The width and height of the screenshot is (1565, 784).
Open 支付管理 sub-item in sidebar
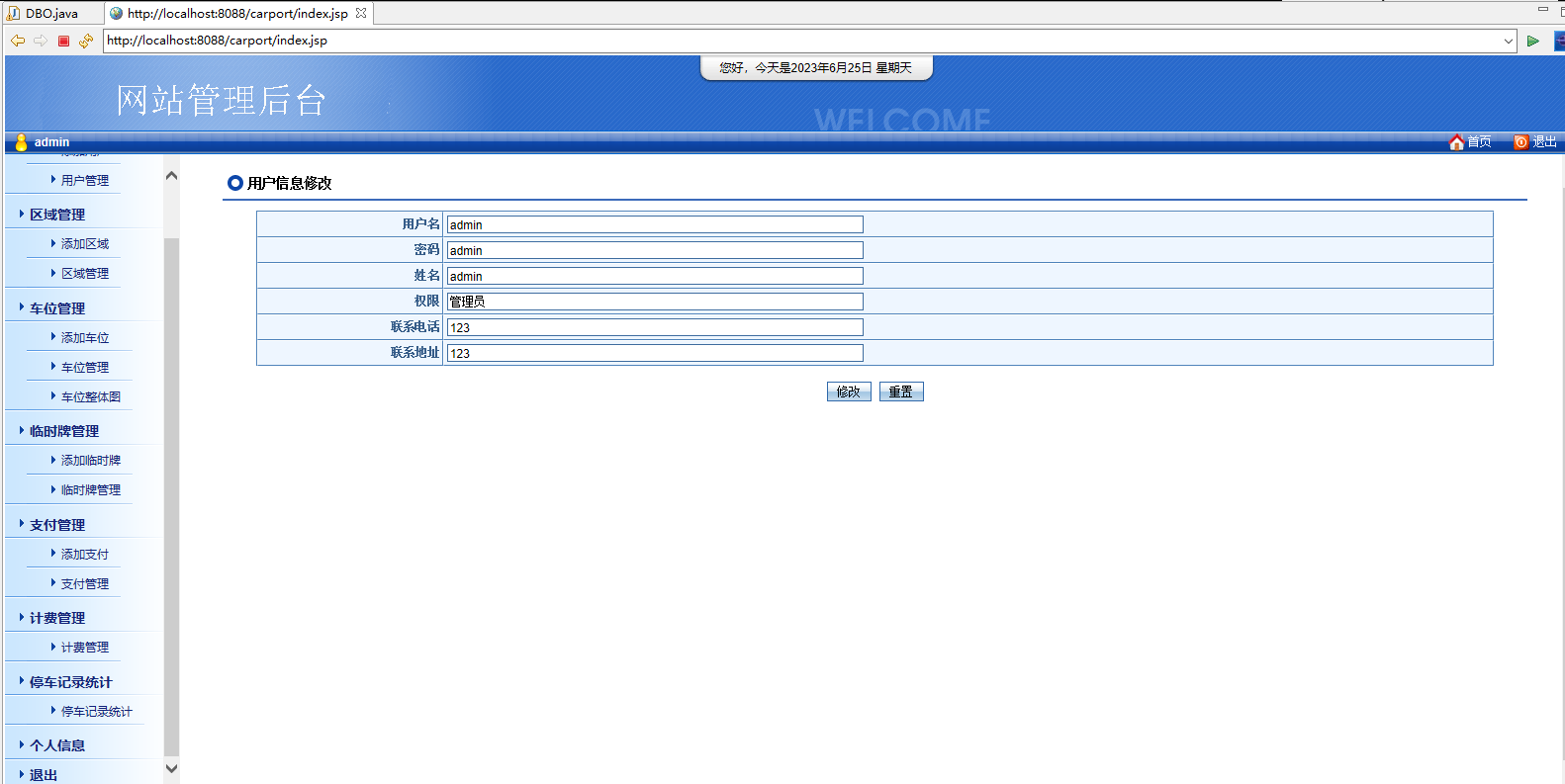(x=85, y=584)
